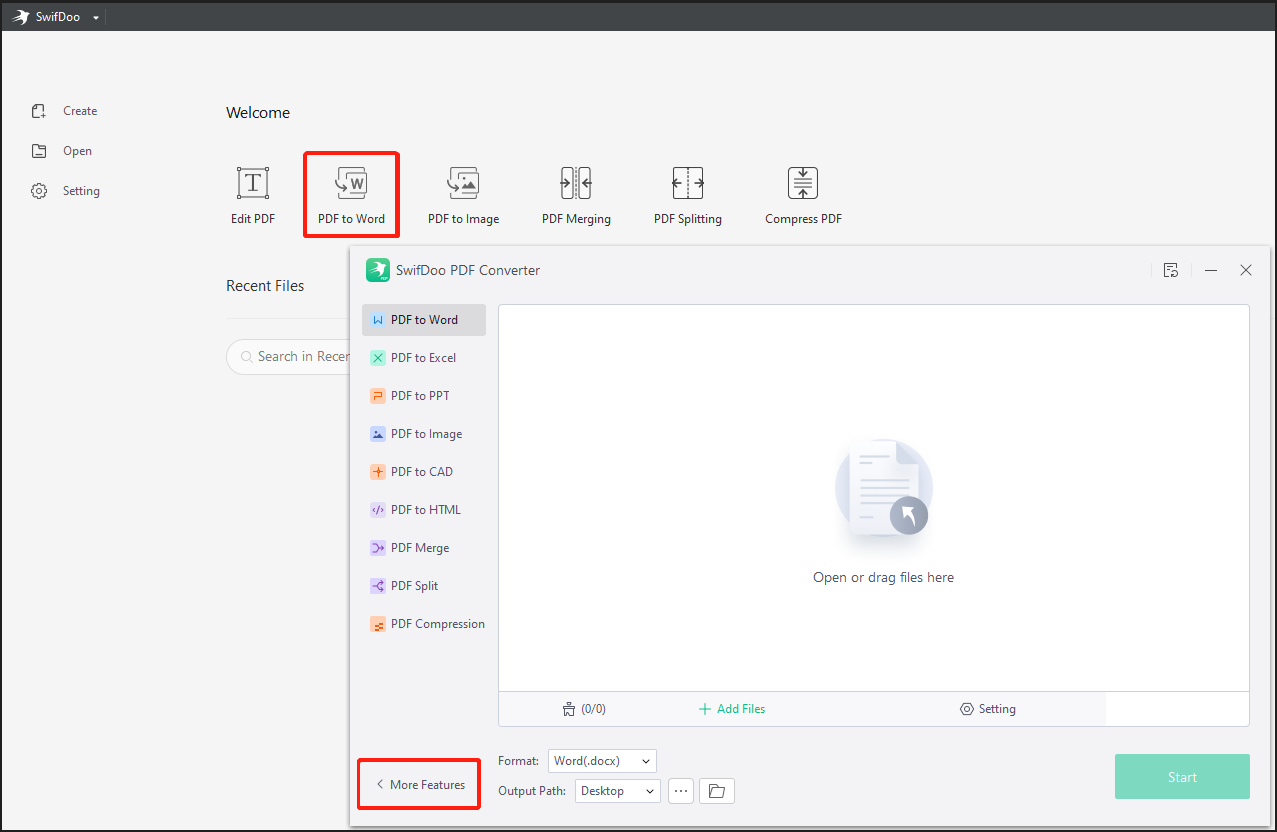Screen dimensions: 1277x832
Task: Click the ellipsis browse output path button
Action: pos(681,791)
